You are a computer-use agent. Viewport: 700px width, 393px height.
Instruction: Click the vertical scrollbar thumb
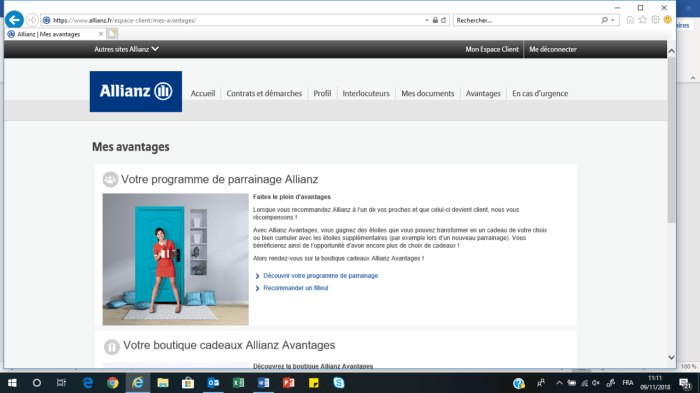pos(671,140)
